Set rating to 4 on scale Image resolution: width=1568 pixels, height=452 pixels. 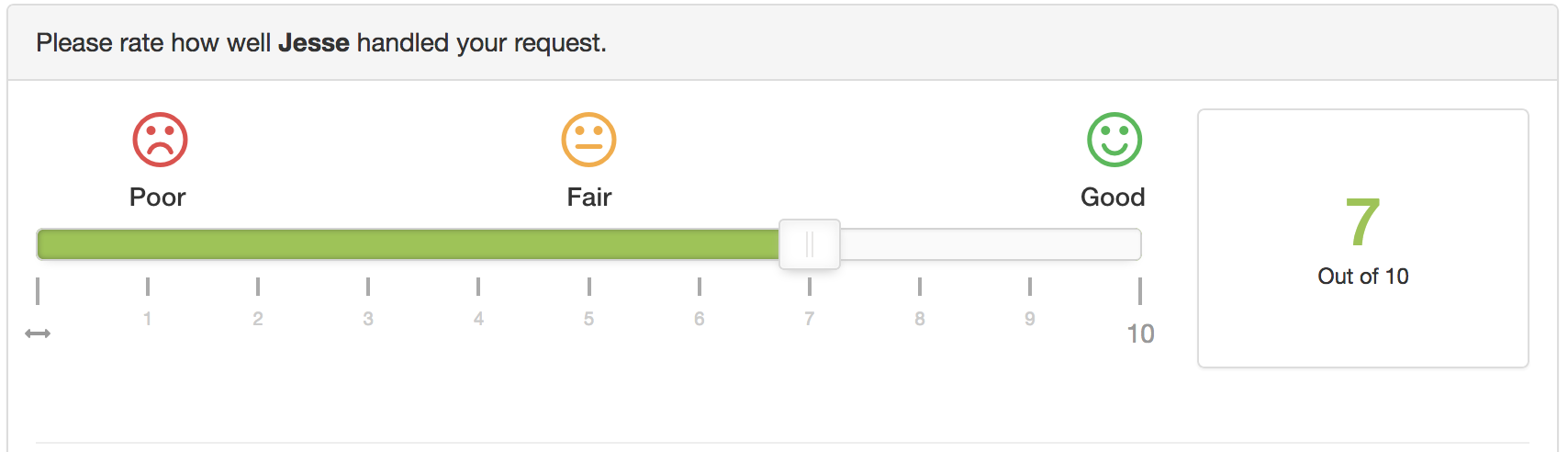pyautogui.click(x=478, y=319)
